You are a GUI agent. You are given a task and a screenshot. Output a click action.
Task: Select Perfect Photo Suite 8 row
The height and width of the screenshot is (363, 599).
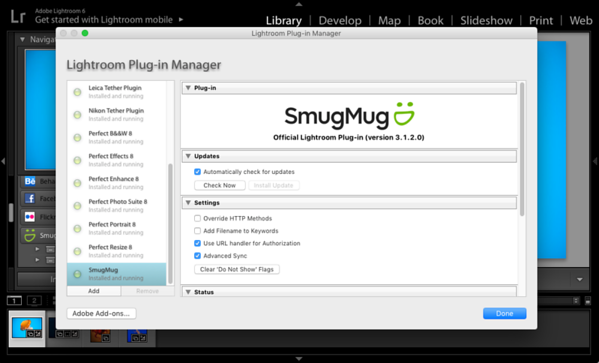(117, 206)
